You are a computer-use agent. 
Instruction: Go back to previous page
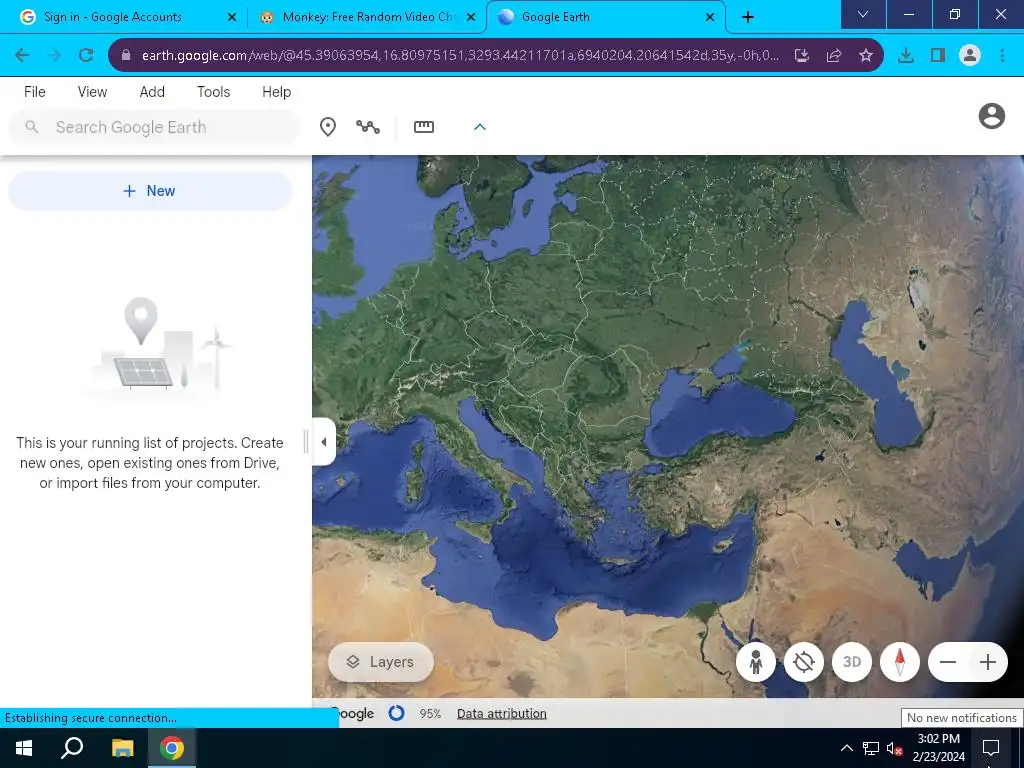22,56
